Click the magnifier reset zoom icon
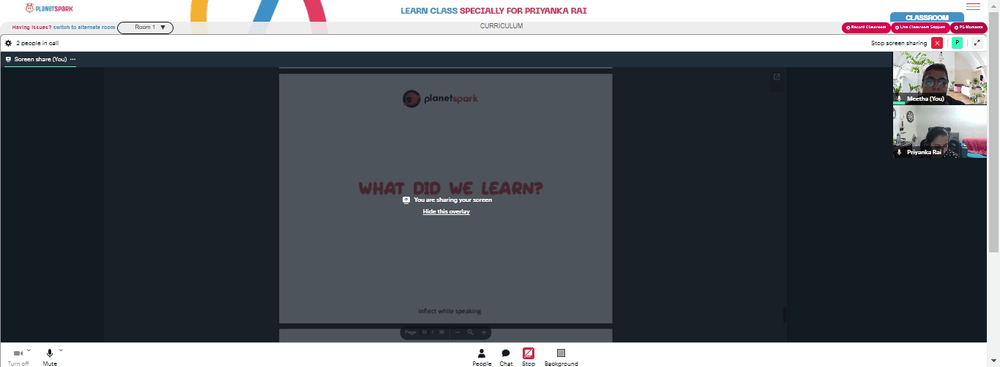1000x367 pixels. click(x=470, y=333)
